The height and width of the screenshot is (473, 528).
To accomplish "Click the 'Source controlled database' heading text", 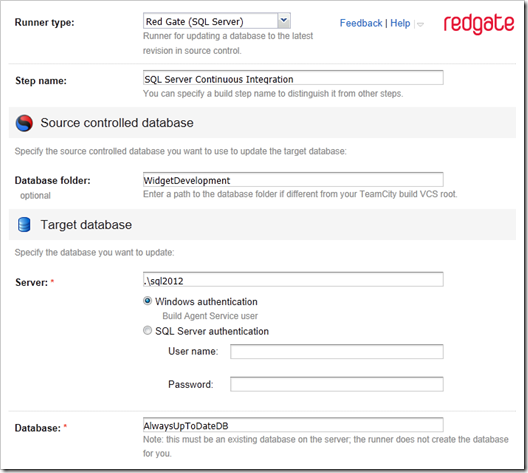I will 117,123.
